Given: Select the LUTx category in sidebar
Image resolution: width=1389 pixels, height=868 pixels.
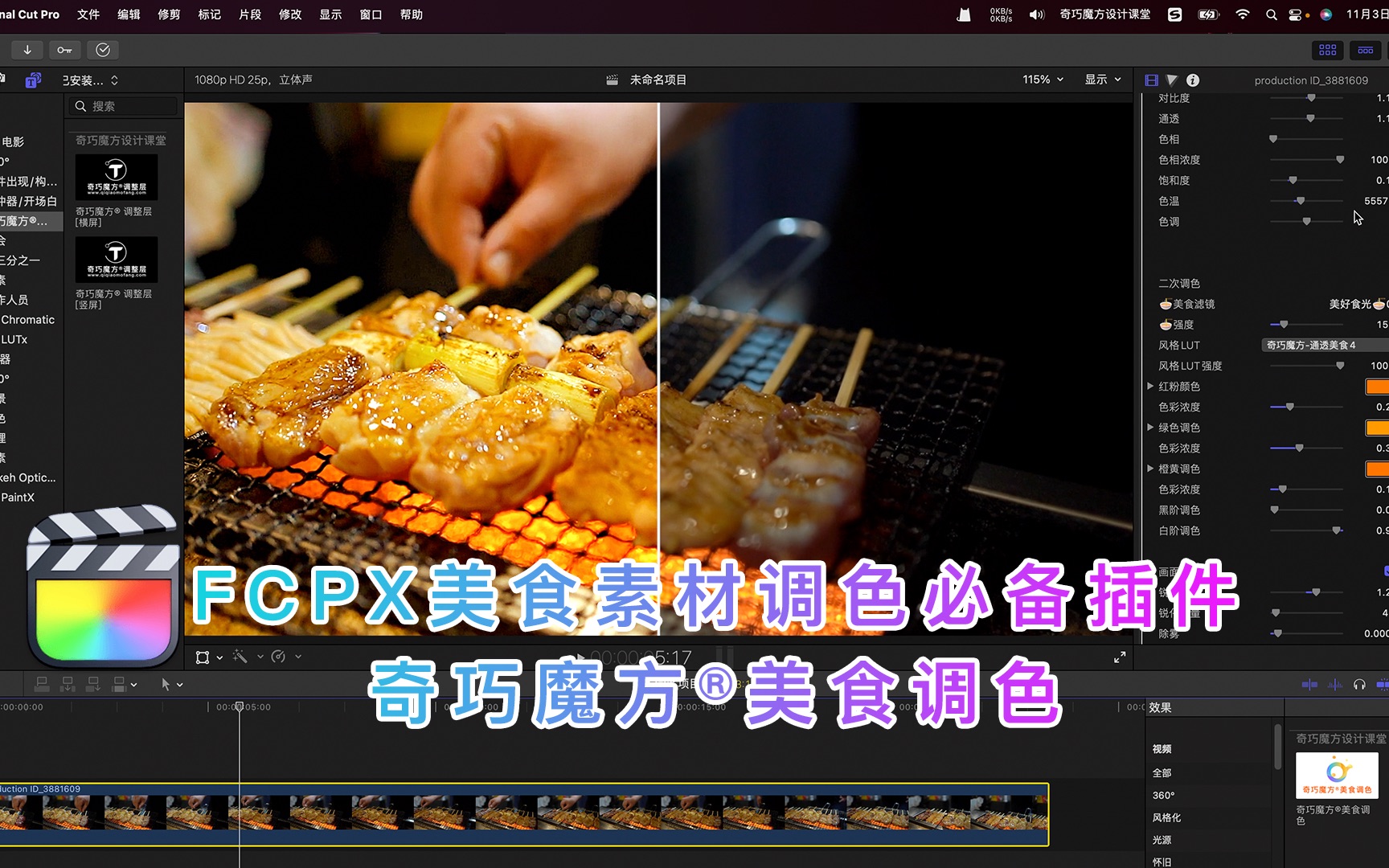Looking at the screenshot, I should click(14, 340).
